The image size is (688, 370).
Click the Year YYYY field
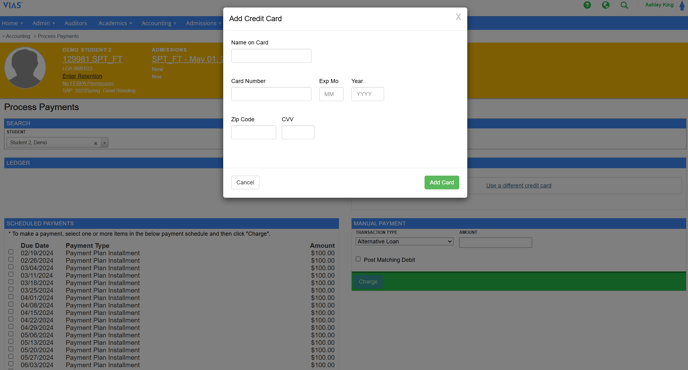[x=367, y=94]
